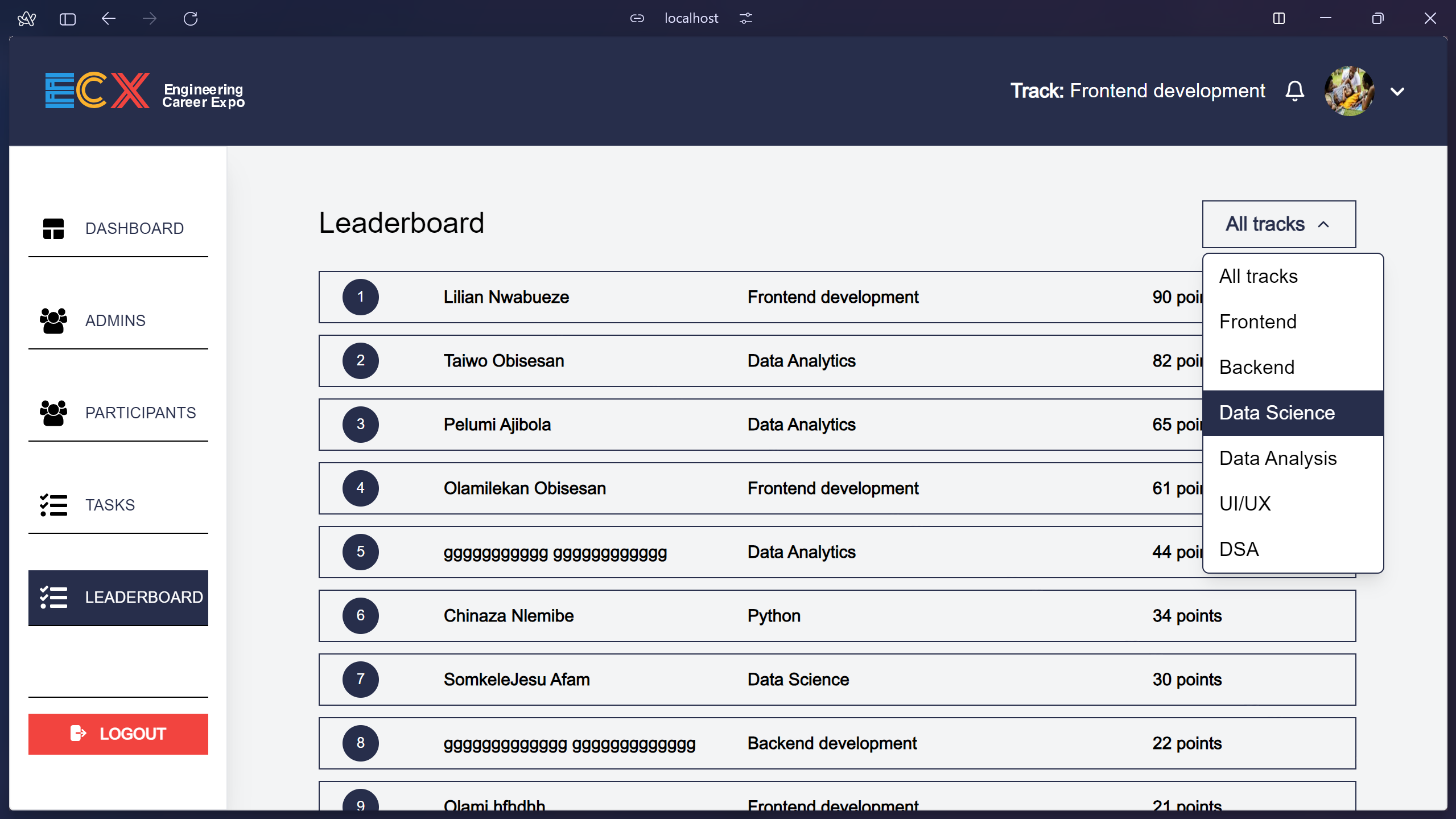Open site settings sliders icon
The image size is (1456, 819).
745,19
